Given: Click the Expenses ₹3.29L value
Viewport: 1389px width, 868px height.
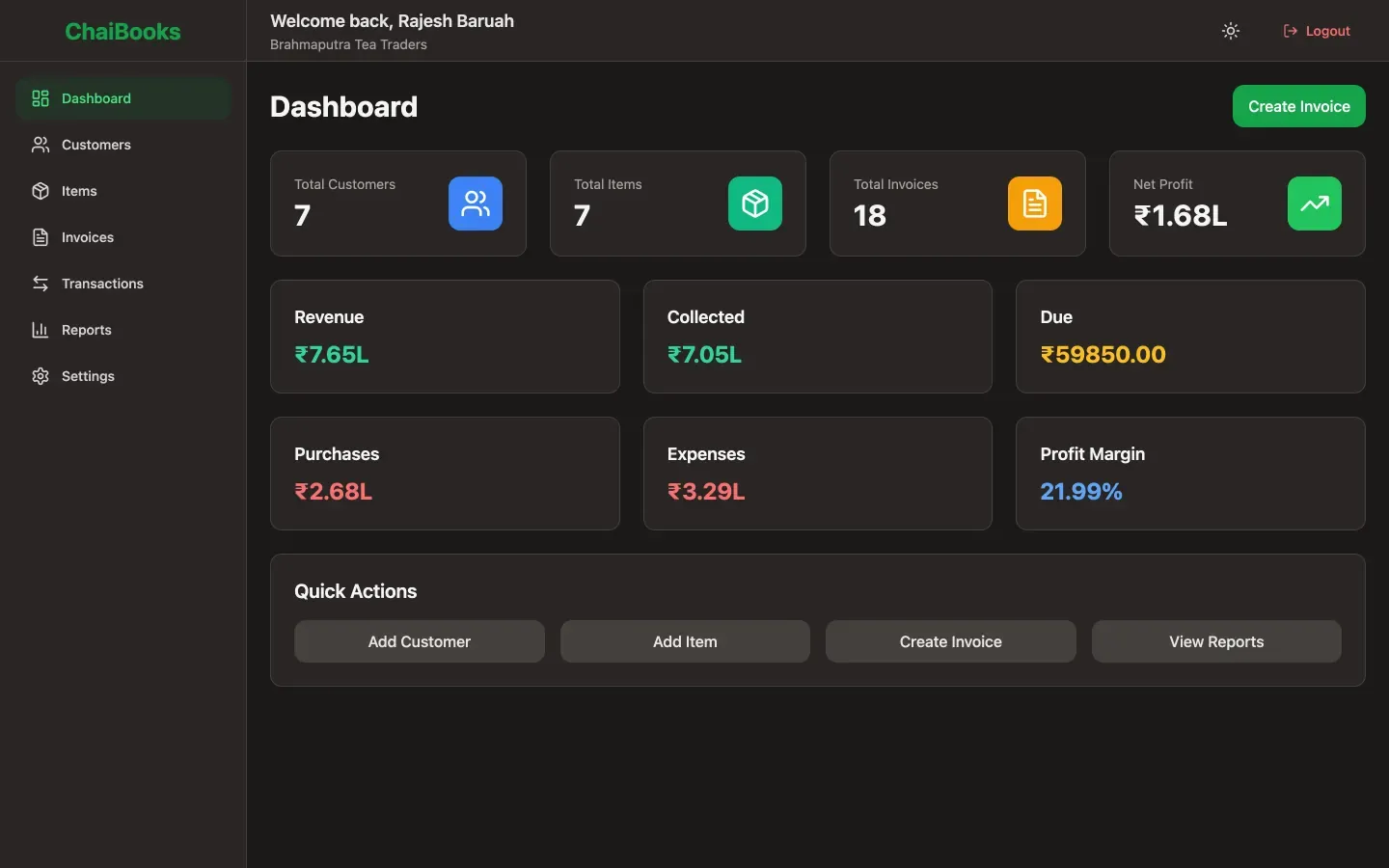Looking at the screenshot, I should pos(706,492).
